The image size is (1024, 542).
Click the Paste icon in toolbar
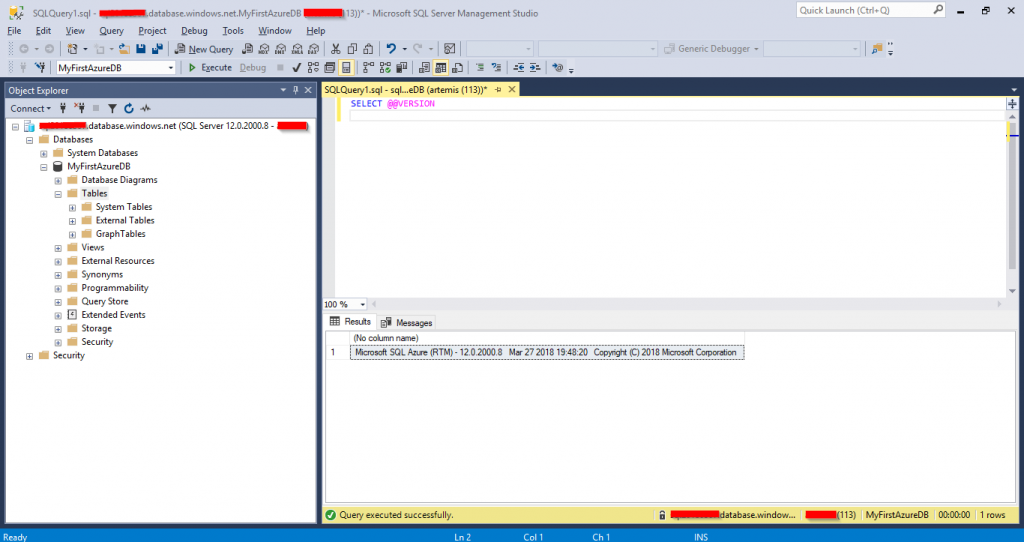tap(368, 49)
